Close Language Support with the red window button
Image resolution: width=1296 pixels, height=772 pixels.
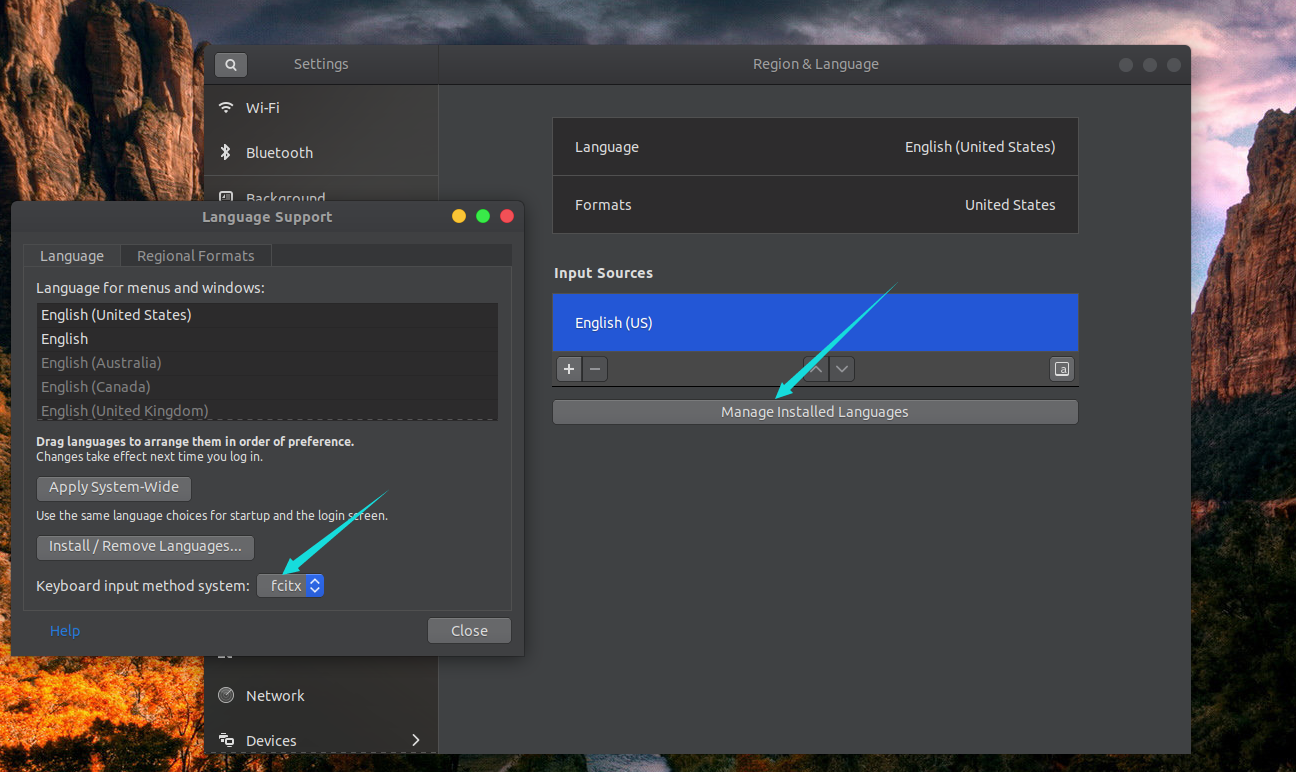[507, 216]
